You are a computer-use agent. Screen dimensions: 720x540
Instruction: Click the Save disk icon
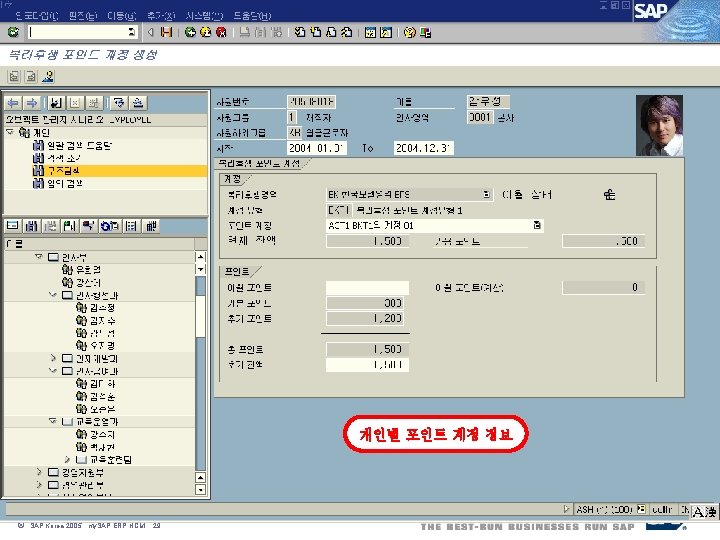pyautogui.click(x=166, y=32)
